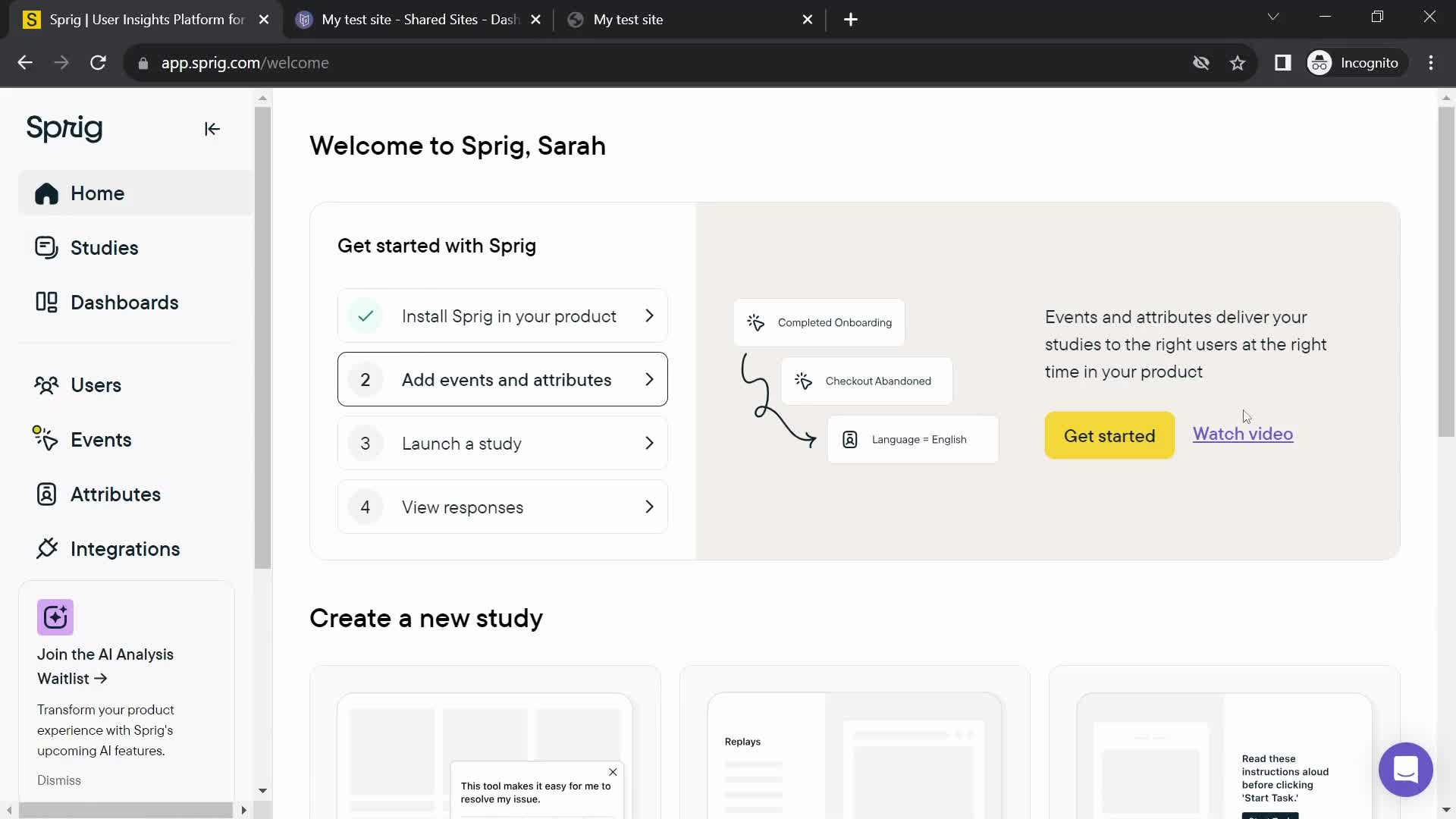Reload the current page
This screenshot has height=819, width=1456.
98,63
